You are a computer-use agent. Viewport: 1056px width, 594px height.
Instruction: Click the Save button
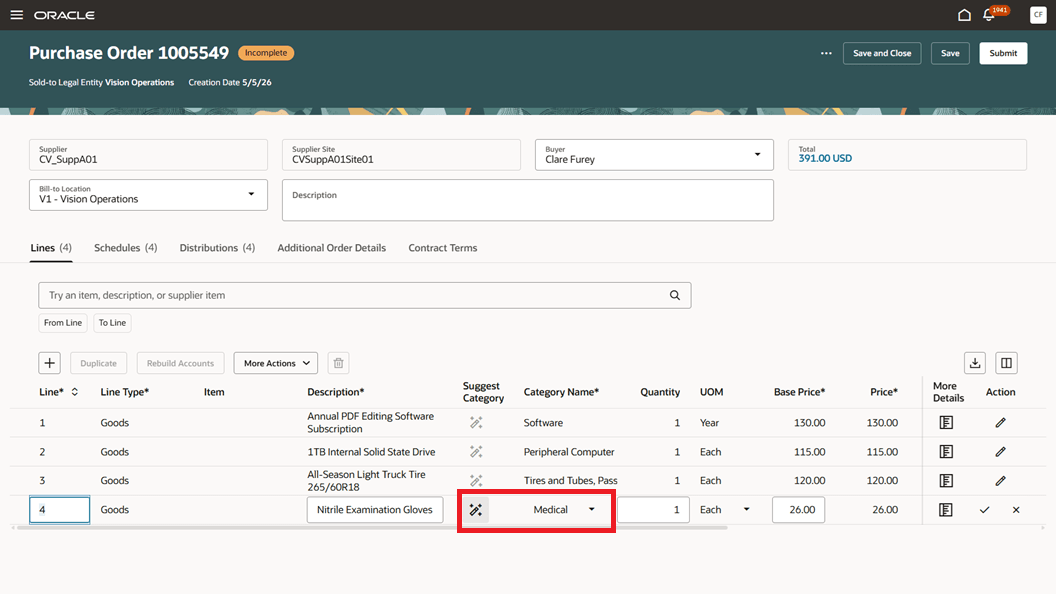tap(950, 53)
